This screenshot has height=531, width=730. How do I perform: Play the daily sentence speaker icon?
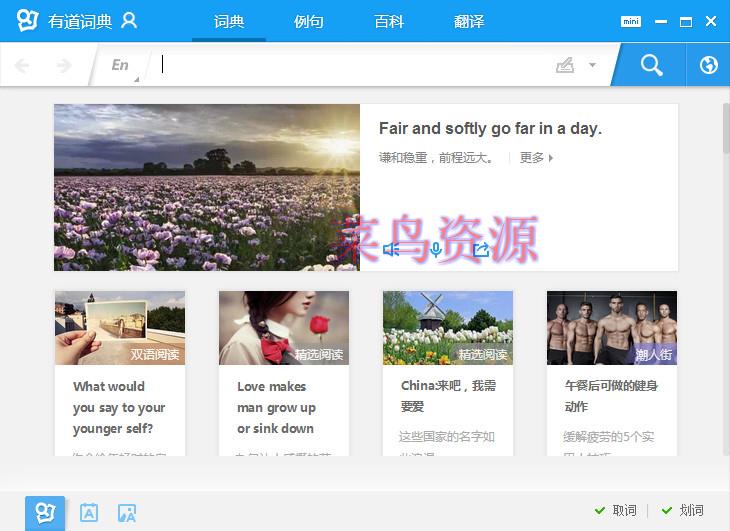(x=391, y=249)
